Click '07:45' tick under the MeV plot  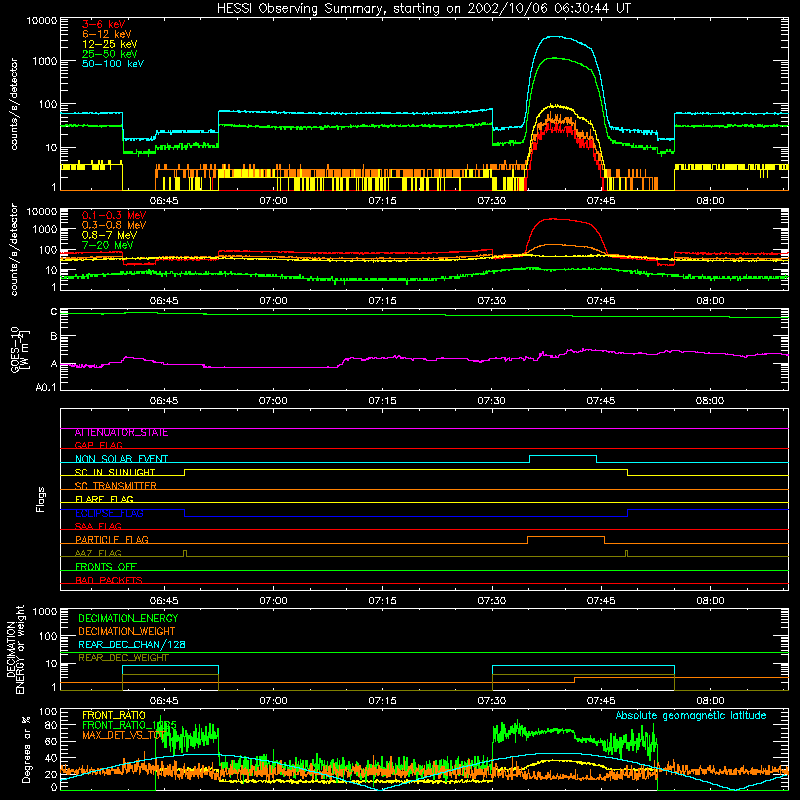point(601,301)
